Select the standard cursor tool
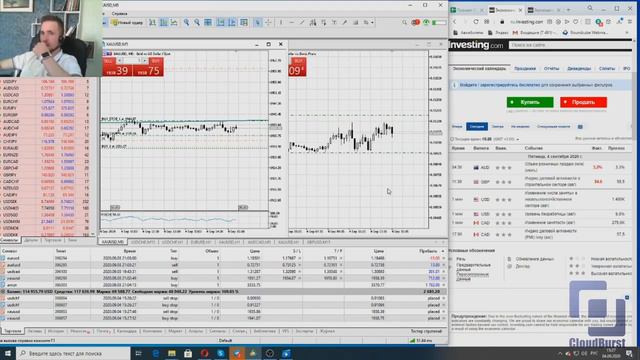640x360 pixels. click(x=258, y=22)
